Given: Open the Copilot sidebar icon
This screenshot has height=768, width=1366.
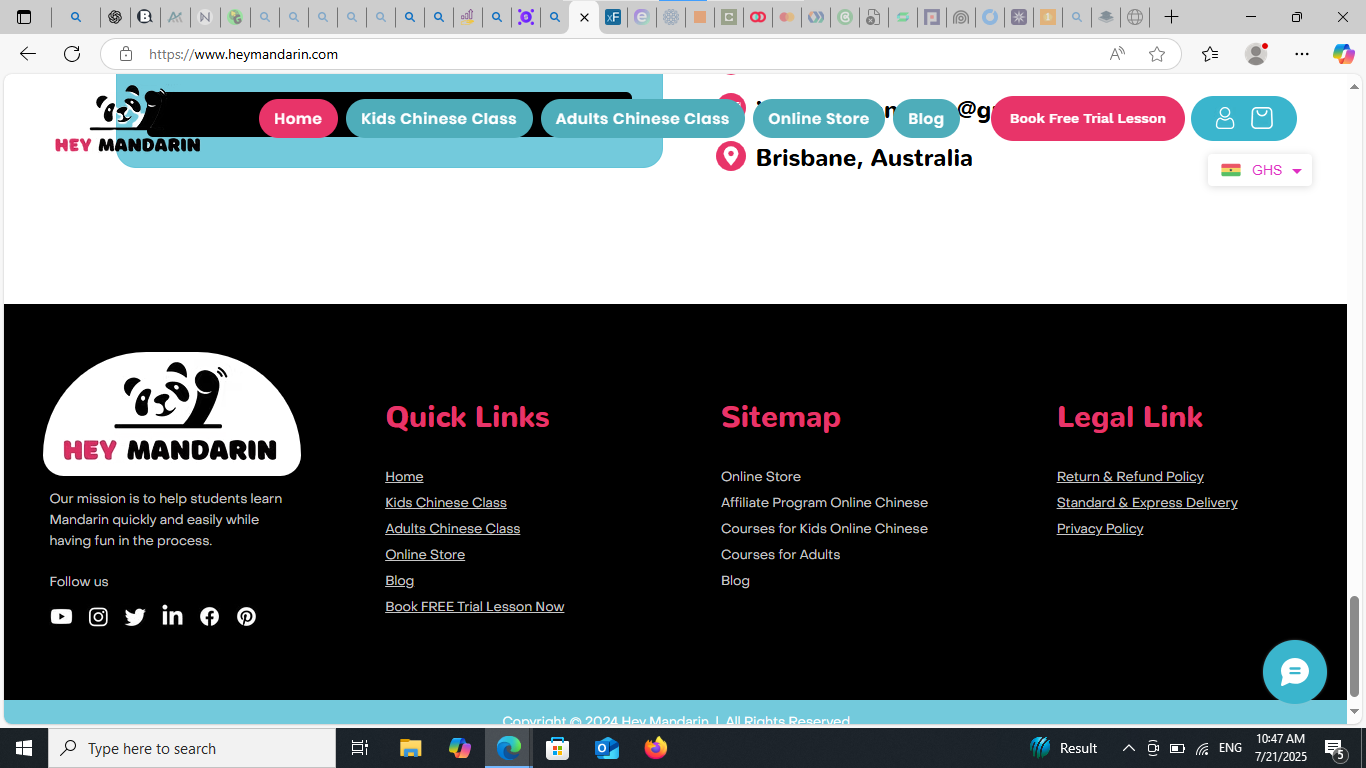Looking at the screenshot, I should (1344, 54).
